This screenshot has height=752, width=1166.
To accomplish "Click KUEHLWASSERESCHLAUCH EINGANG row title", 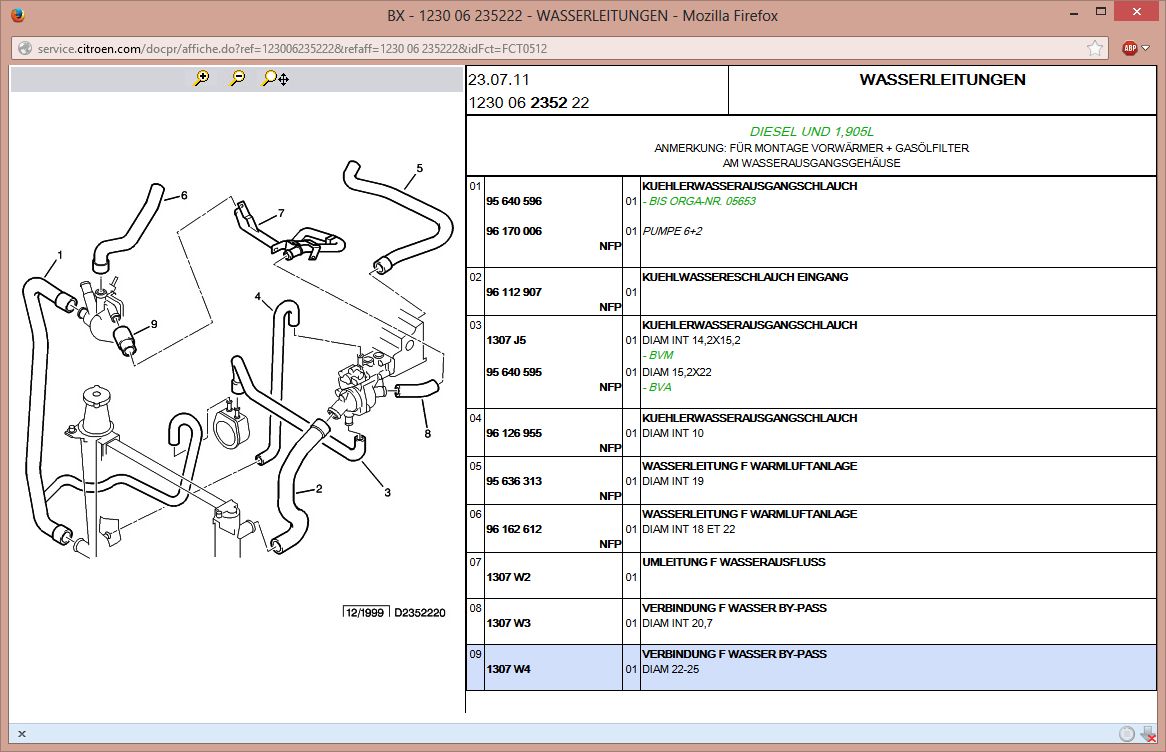I will pos(745,277).
